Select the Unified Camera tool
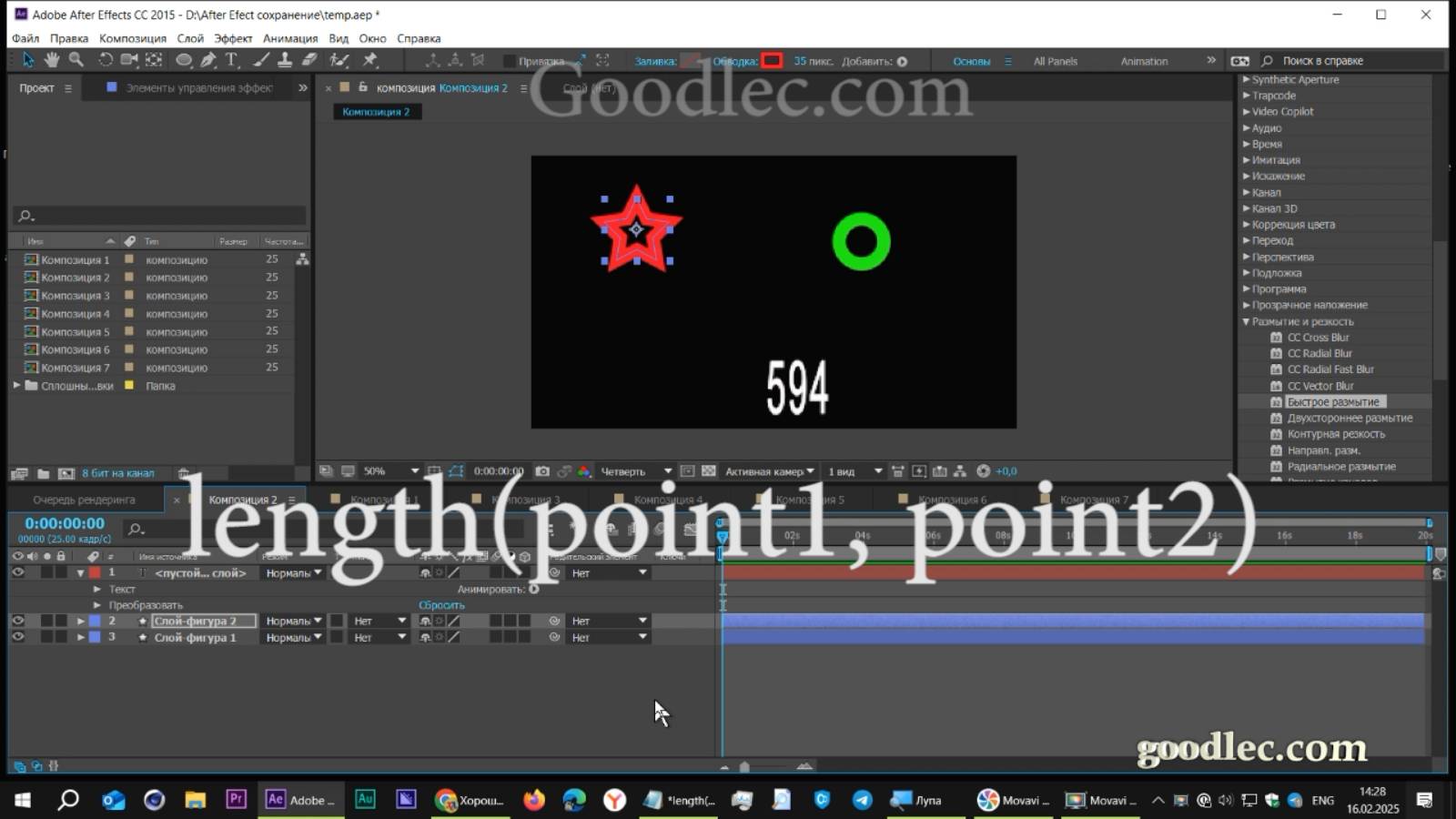 129,60
